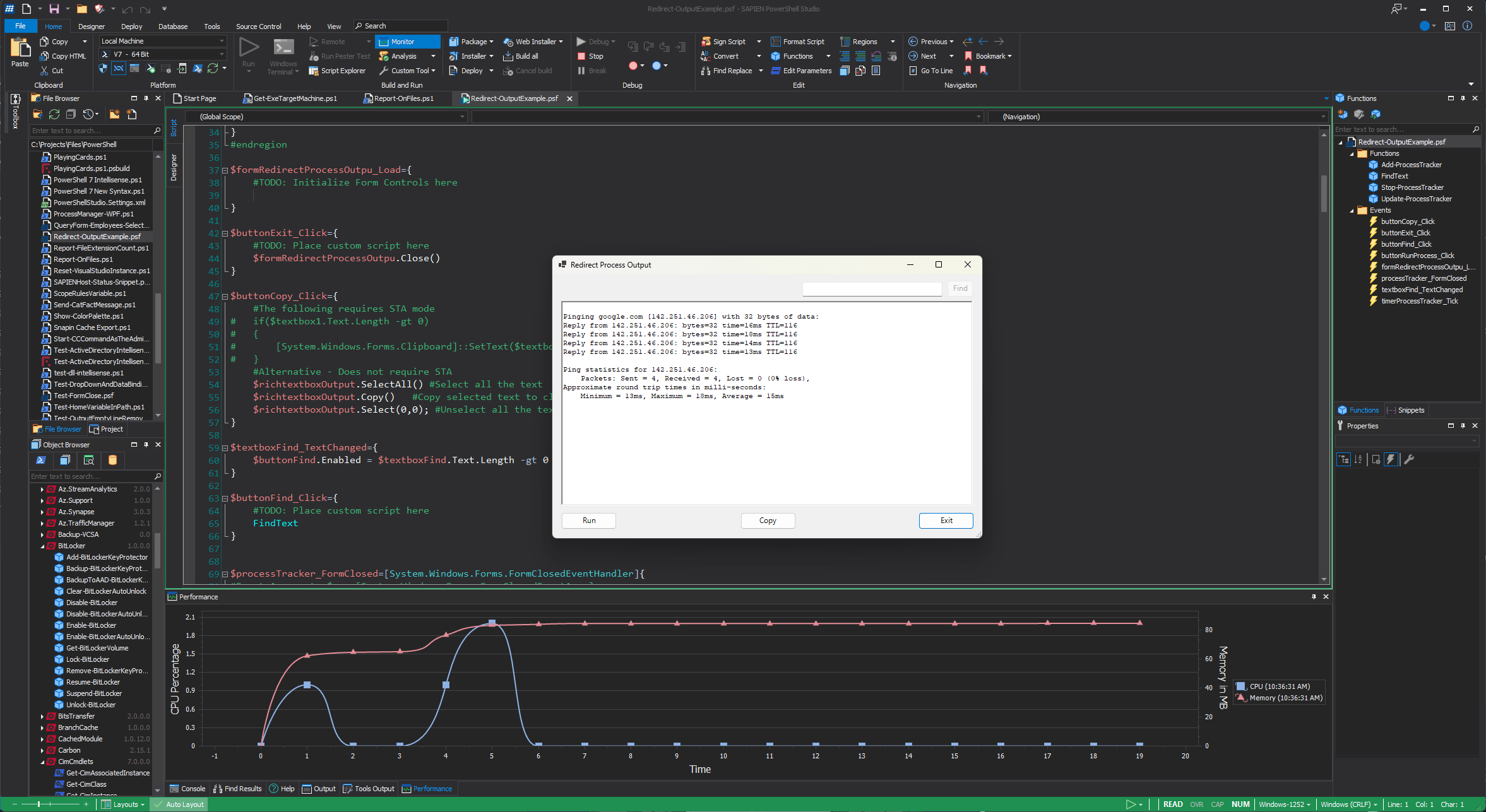
Task: Click the File Browser recent history clock icon
Action: 88,114
